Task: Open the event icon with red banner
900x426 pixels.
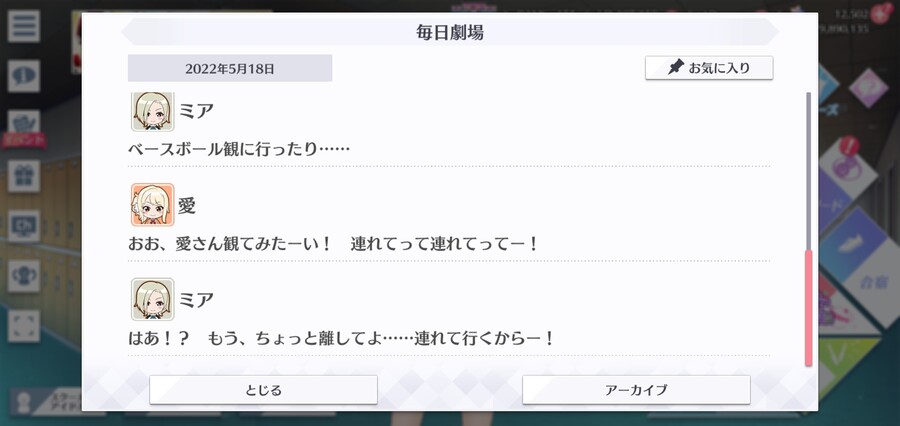Action: (24, 129)
